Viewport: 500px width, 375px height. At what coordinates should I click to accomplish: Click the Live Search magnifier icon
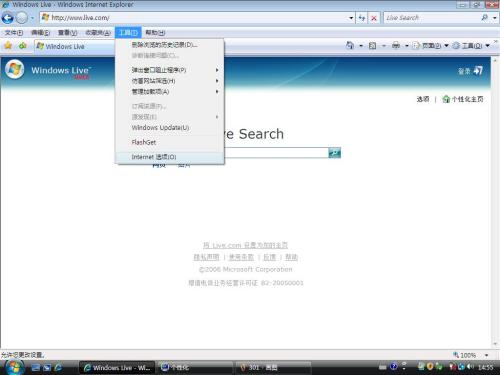[x=485, y=18]
